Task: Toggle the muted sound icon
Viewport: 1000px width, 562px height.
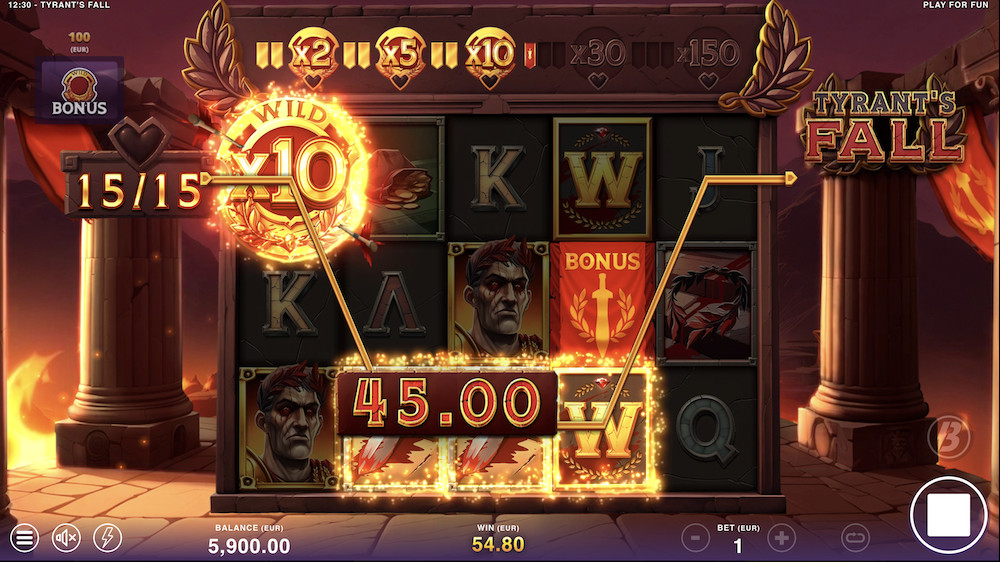Action: (x=66, y=538)
